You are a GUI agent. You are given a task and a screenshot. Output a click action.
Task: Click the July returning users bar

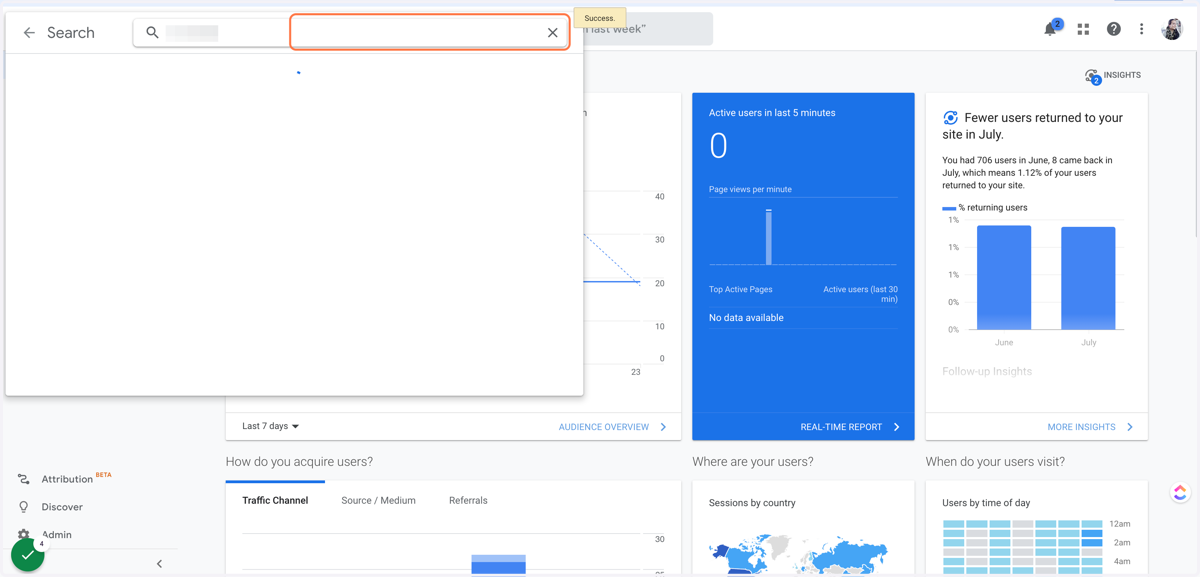[1088, 278]
